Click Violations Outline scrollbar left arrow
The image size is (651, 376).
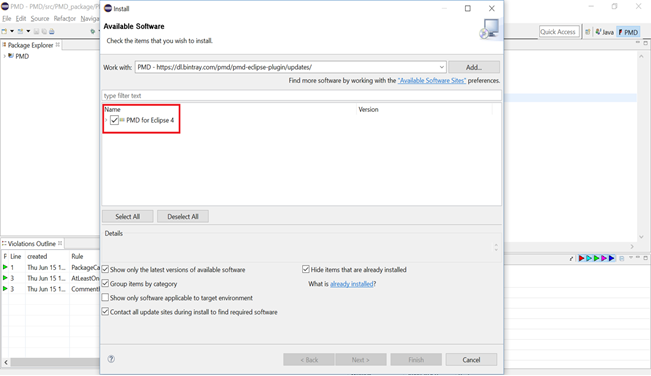[6, 362]
